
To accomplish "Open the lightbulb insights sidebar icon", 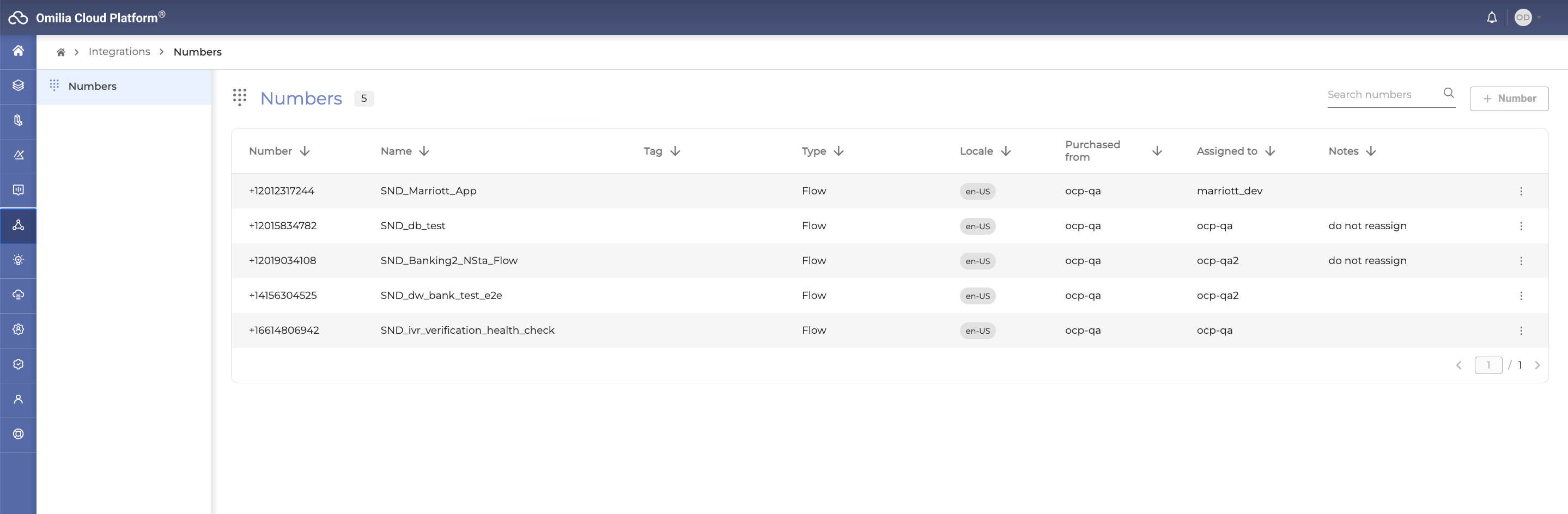I will [x=19, y=260].
